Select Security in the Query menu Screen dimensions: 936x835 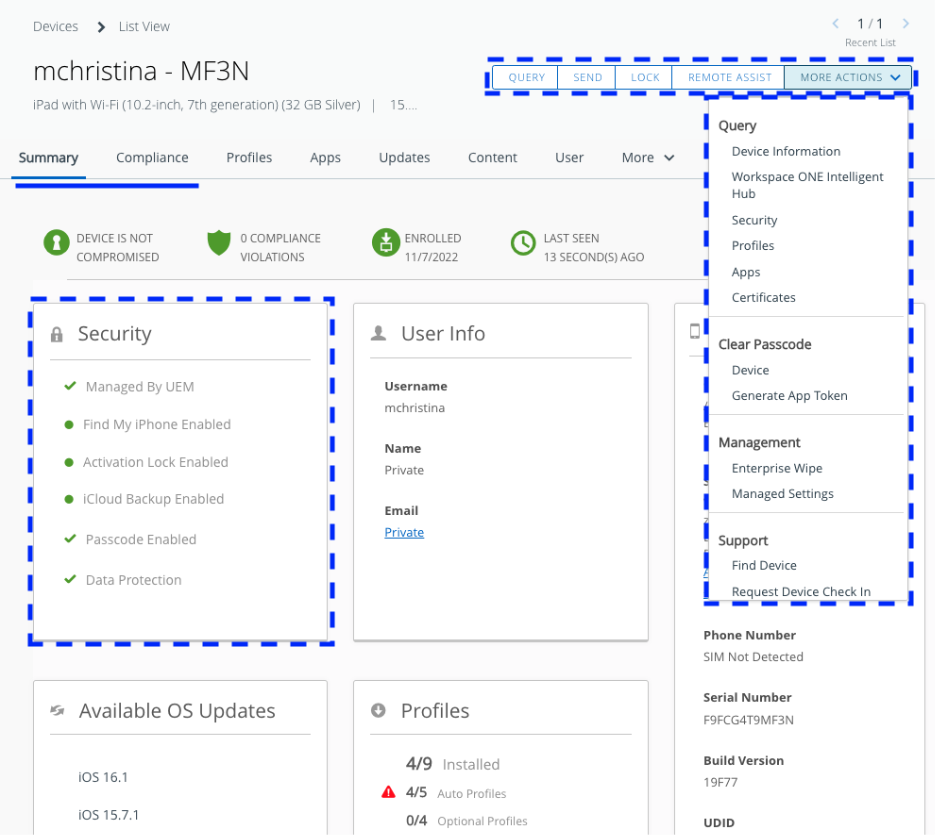coord(755,220)
